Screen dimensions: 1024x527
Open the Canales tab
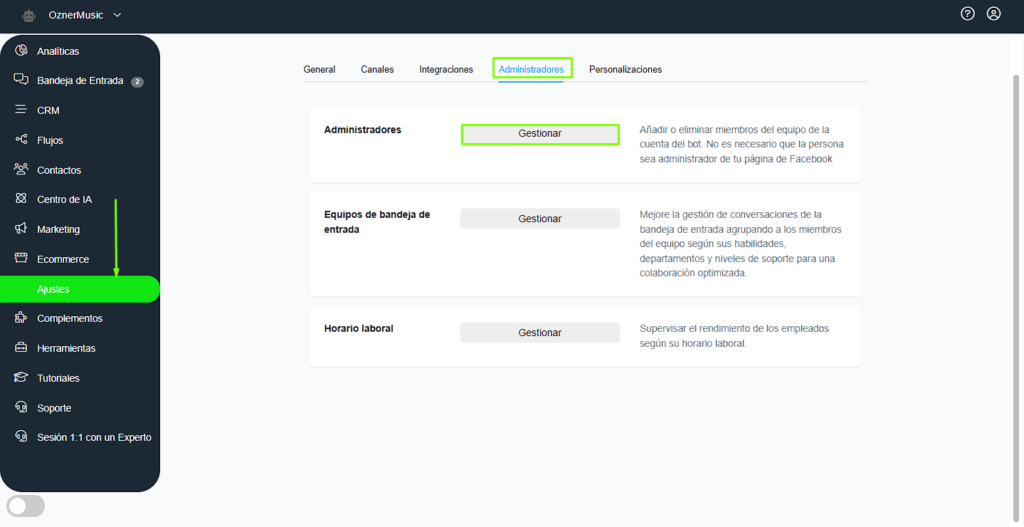click(x=377, y=69)
